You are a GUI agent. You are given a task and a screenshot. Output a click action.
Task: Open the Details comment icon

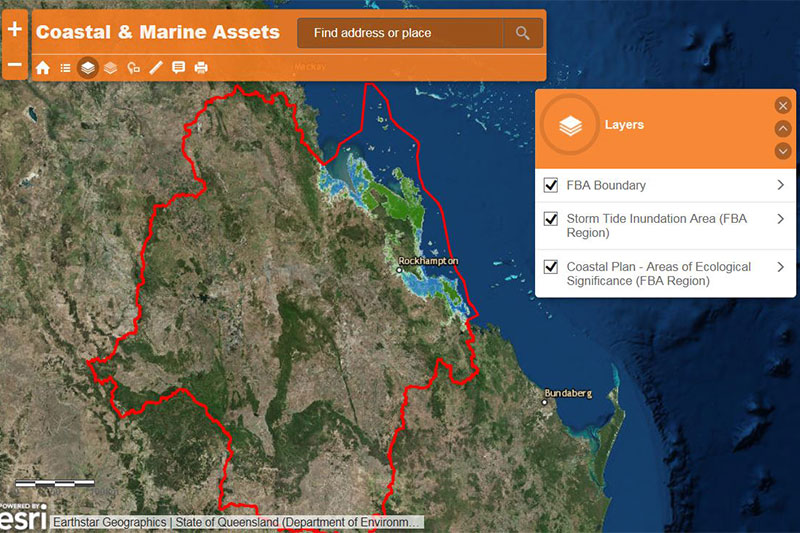pyautogui.click(x=178, y=68)
